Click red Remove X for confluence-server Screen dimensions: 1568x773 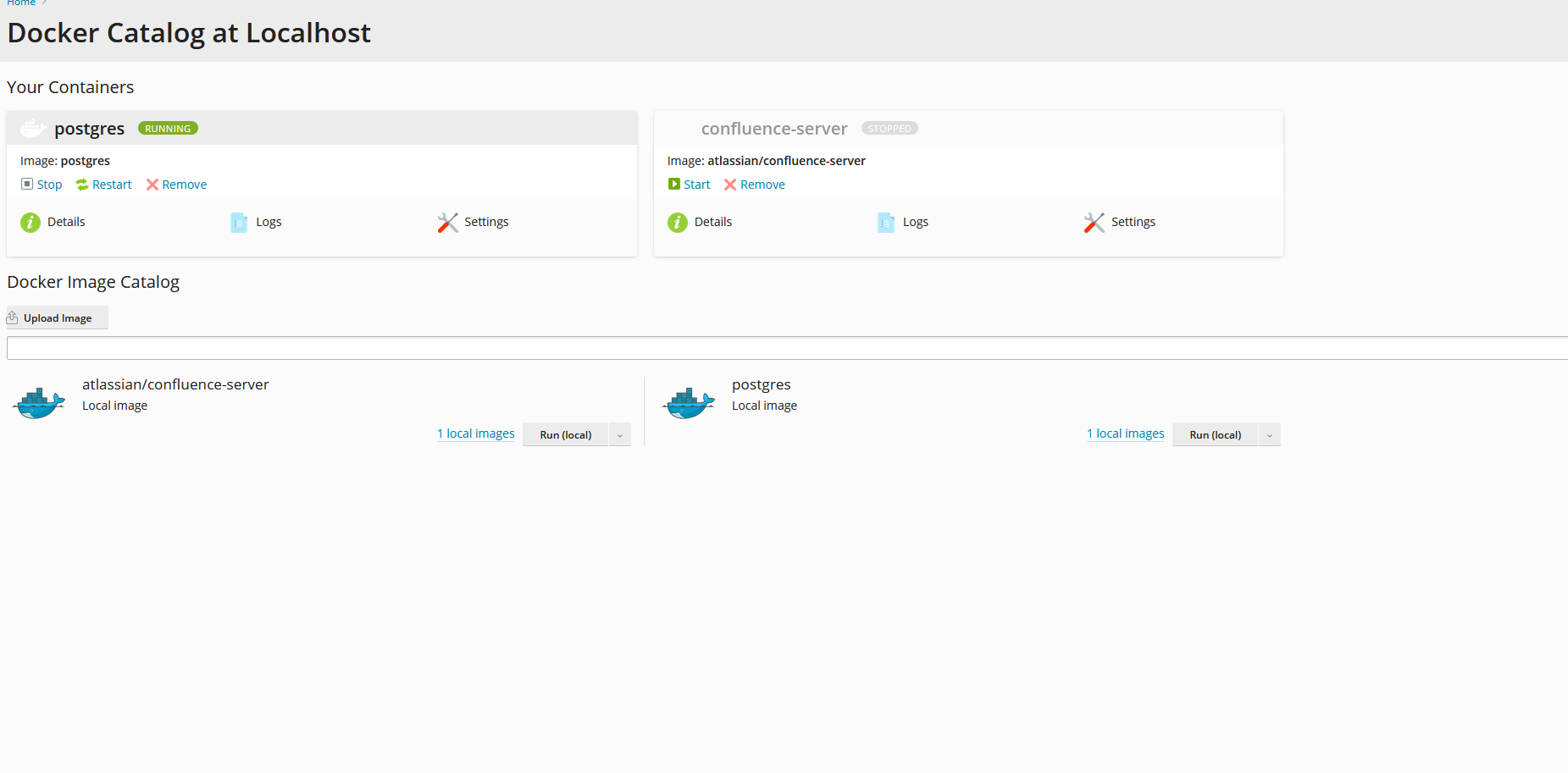coord(730,185)
